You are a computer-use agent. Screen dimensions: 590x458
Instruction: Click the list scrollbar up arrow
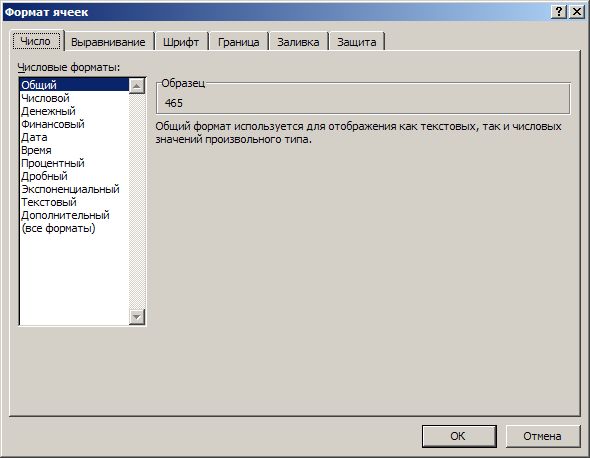[137, 86]
